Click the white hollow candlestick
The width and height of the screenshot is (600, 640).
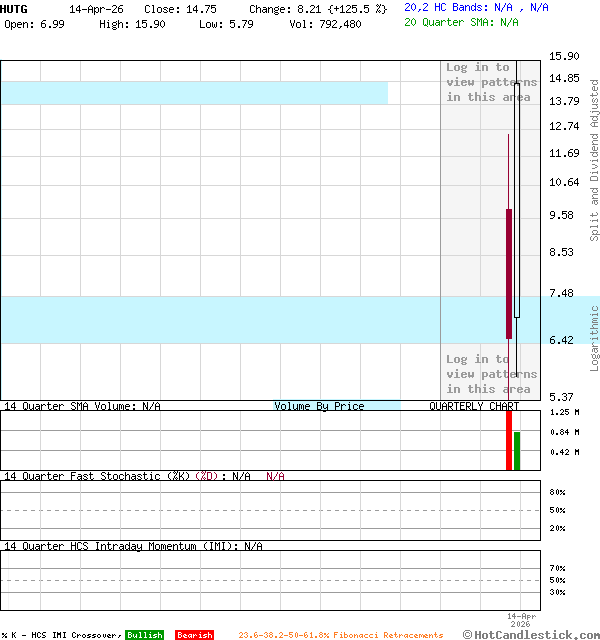[x=517, y=200]
